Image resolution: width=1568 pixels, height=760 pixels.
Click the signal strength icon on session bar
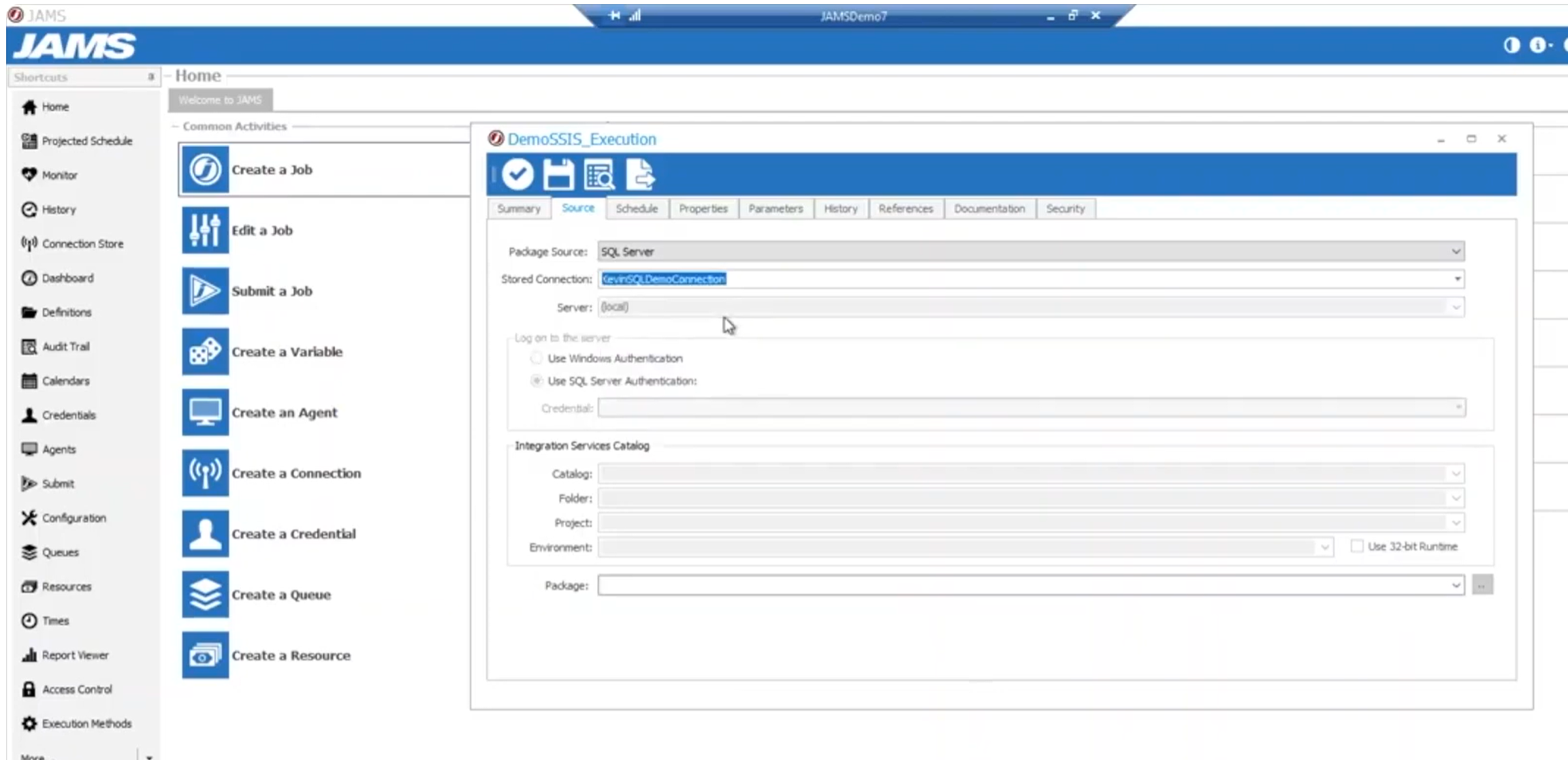[x=635, y=15]
